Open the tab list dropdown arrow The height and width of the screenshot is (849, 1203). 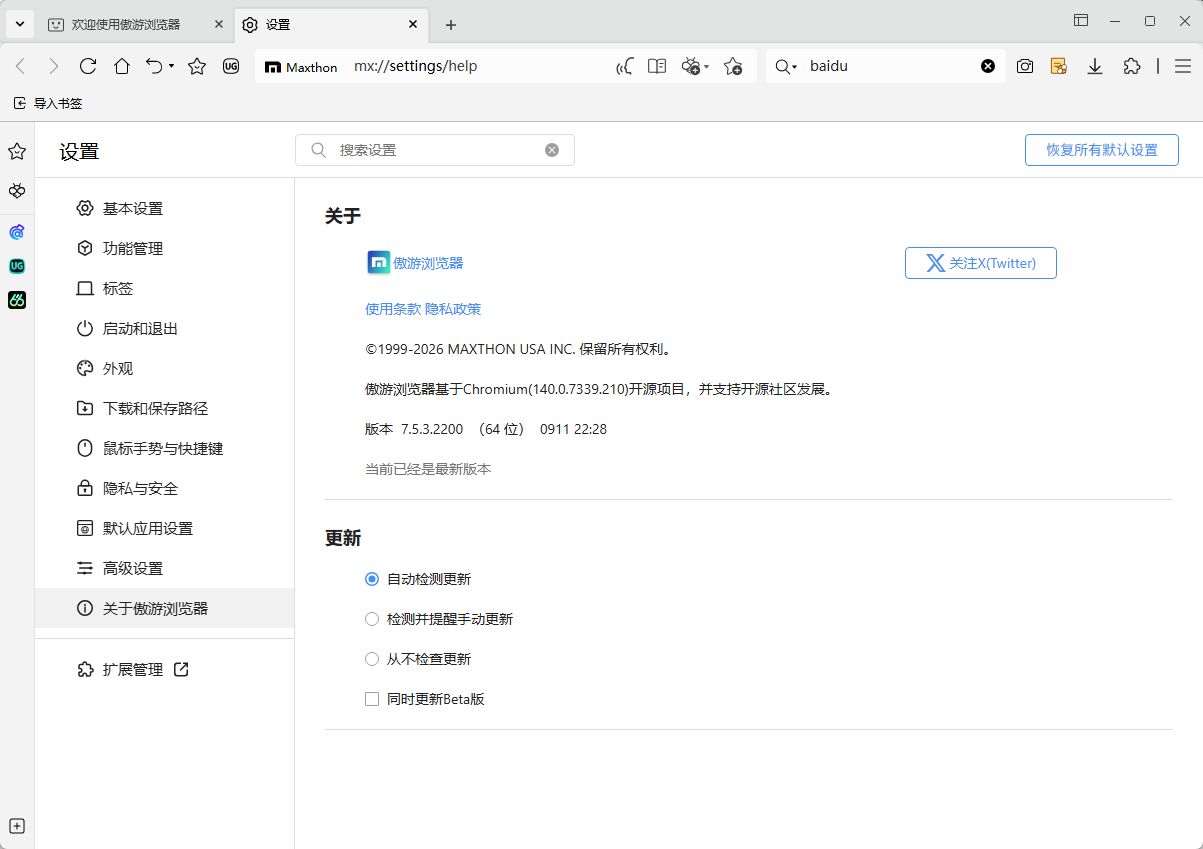coord(19,23)
